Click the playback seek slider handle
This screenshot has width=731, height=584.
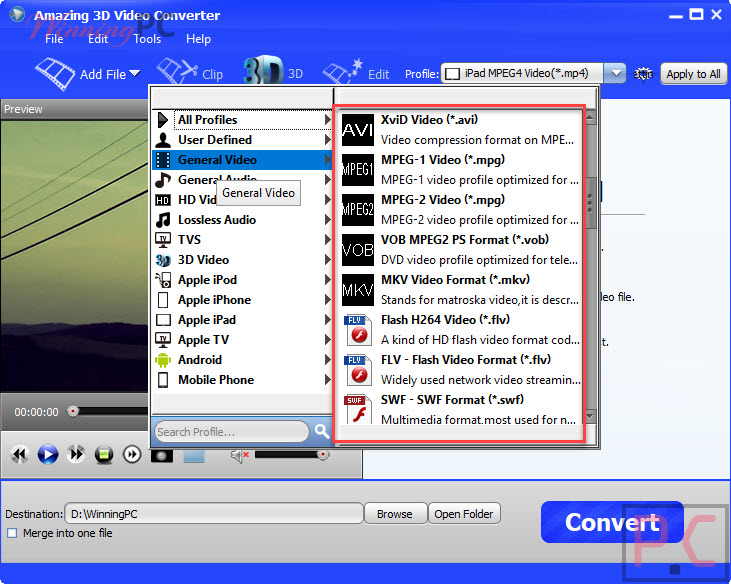pos(72,411)
